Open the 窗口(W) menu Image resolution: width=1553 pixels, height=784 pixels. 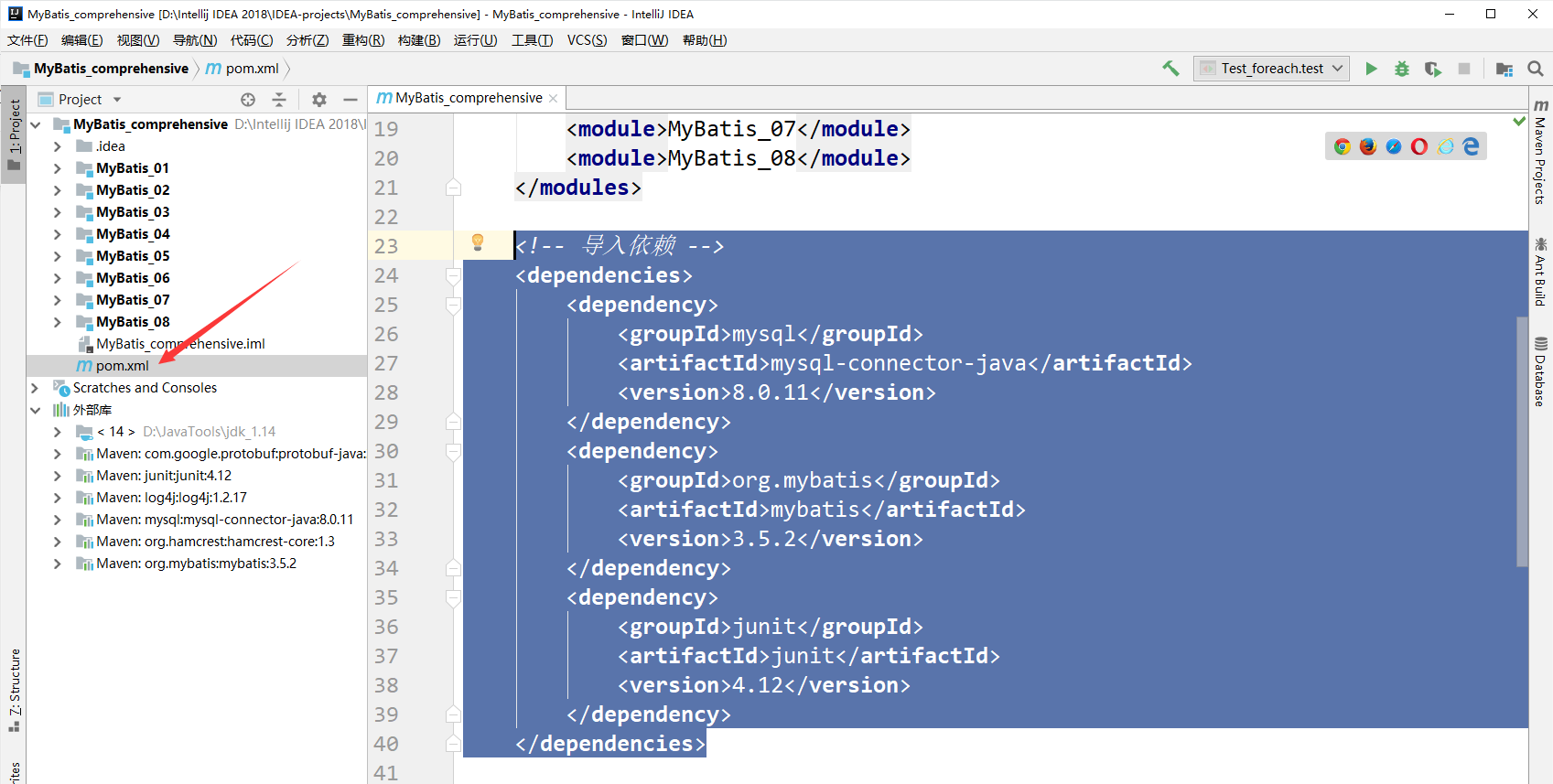pyautogui.click(x=644, y=40)
